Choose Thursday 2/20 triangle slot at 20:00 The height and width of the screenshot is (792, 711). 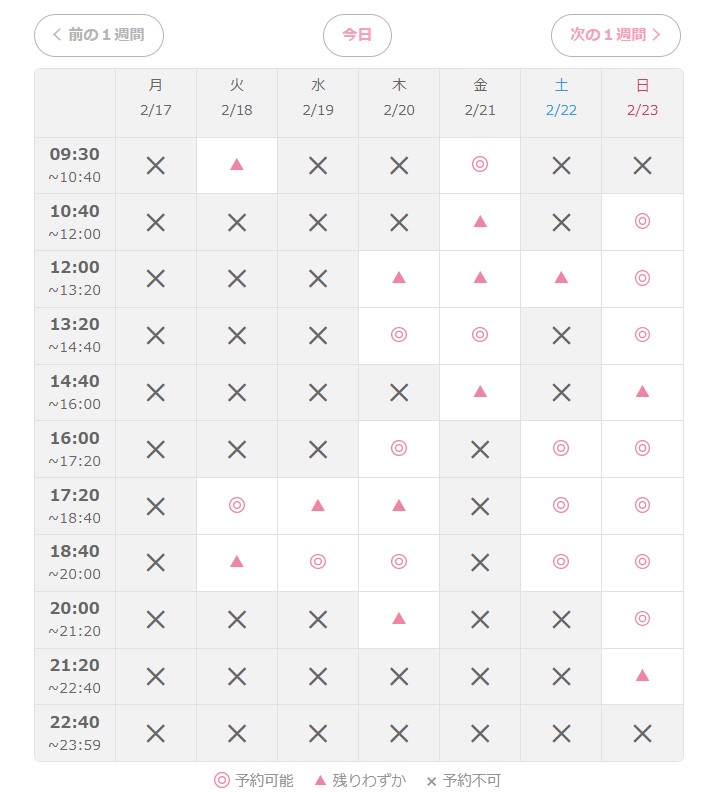pyautogui.click(x=399, y=620)
